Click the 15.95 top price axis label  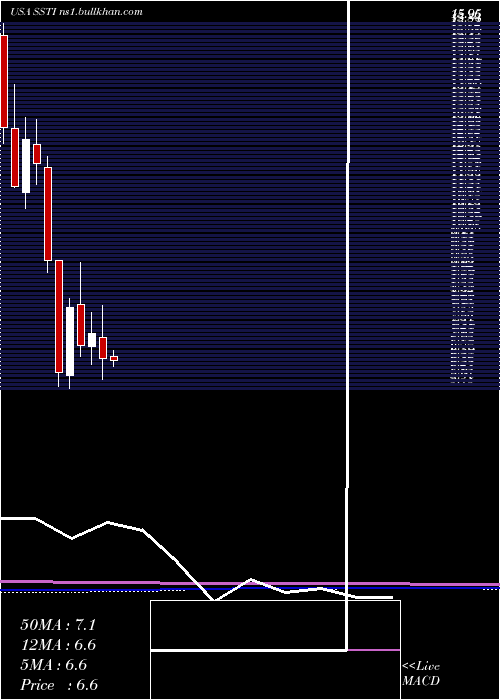467,14
